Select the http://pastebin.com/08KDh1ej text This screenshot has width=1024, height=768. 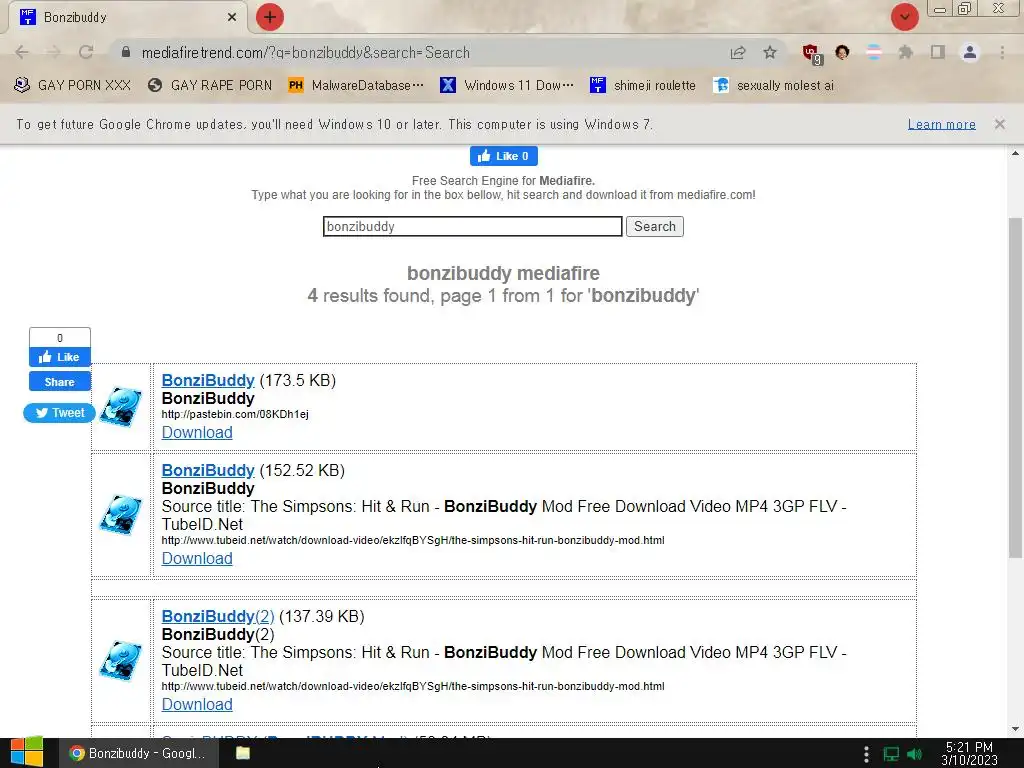pyautogui.click(x=235, y=414)
